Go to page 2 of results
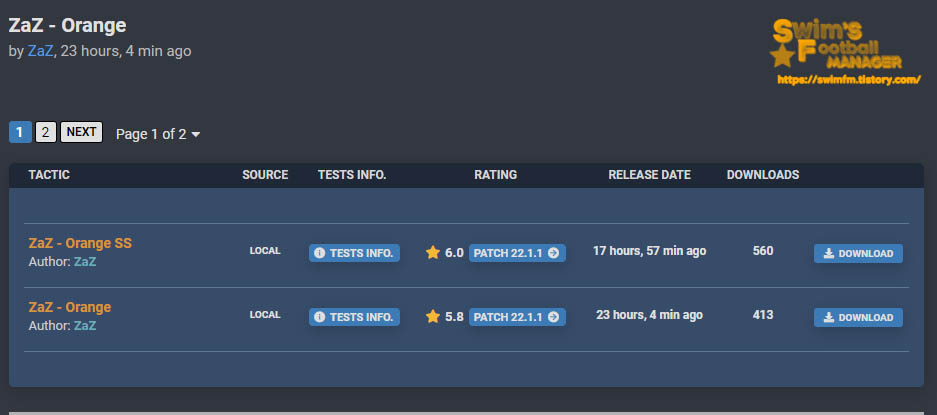Image resolution: width=937 pixels, height=415 pixels. (45, 132)
